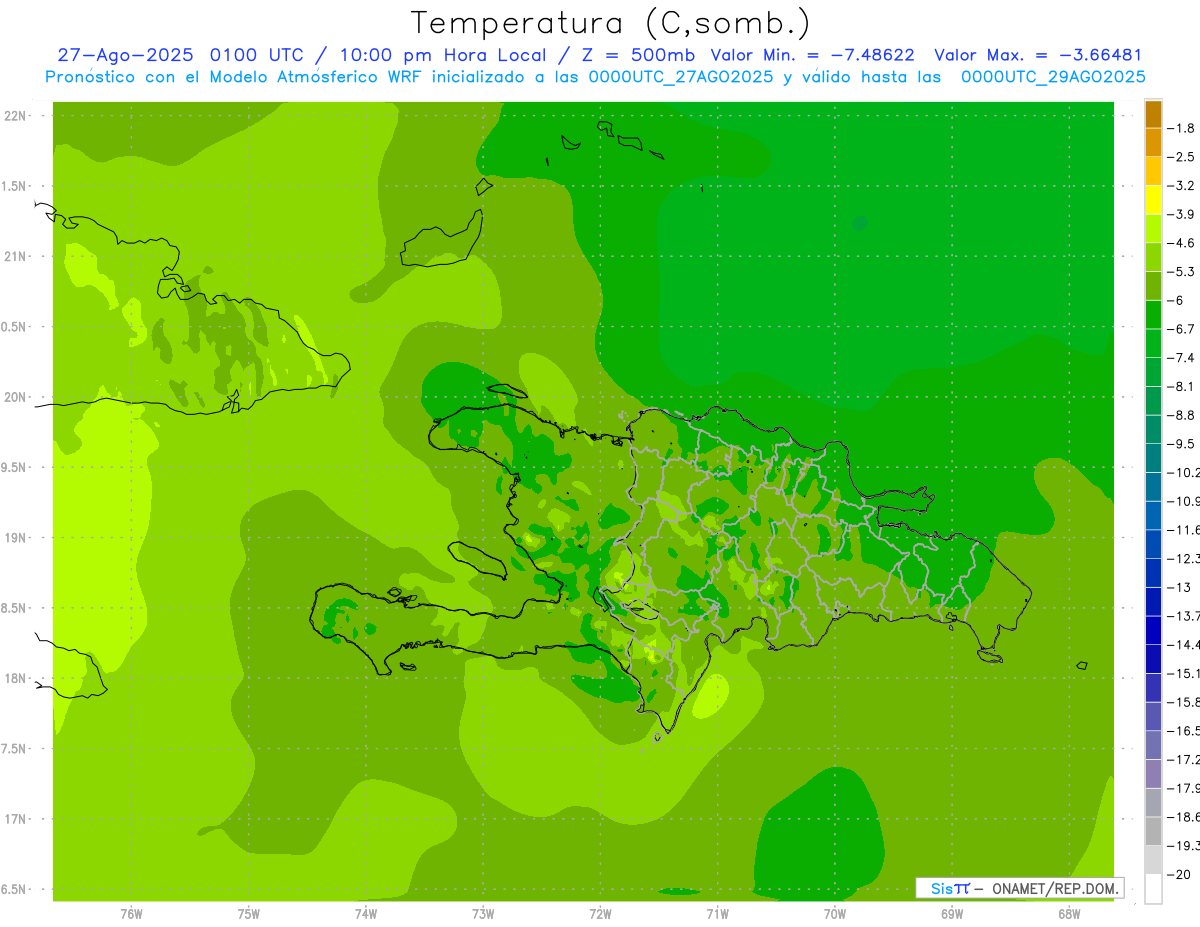Screen dimensions: 1200x927
Task: Click the '72W' longitude label
Action: pyautogui.click(x=600, y=914)
